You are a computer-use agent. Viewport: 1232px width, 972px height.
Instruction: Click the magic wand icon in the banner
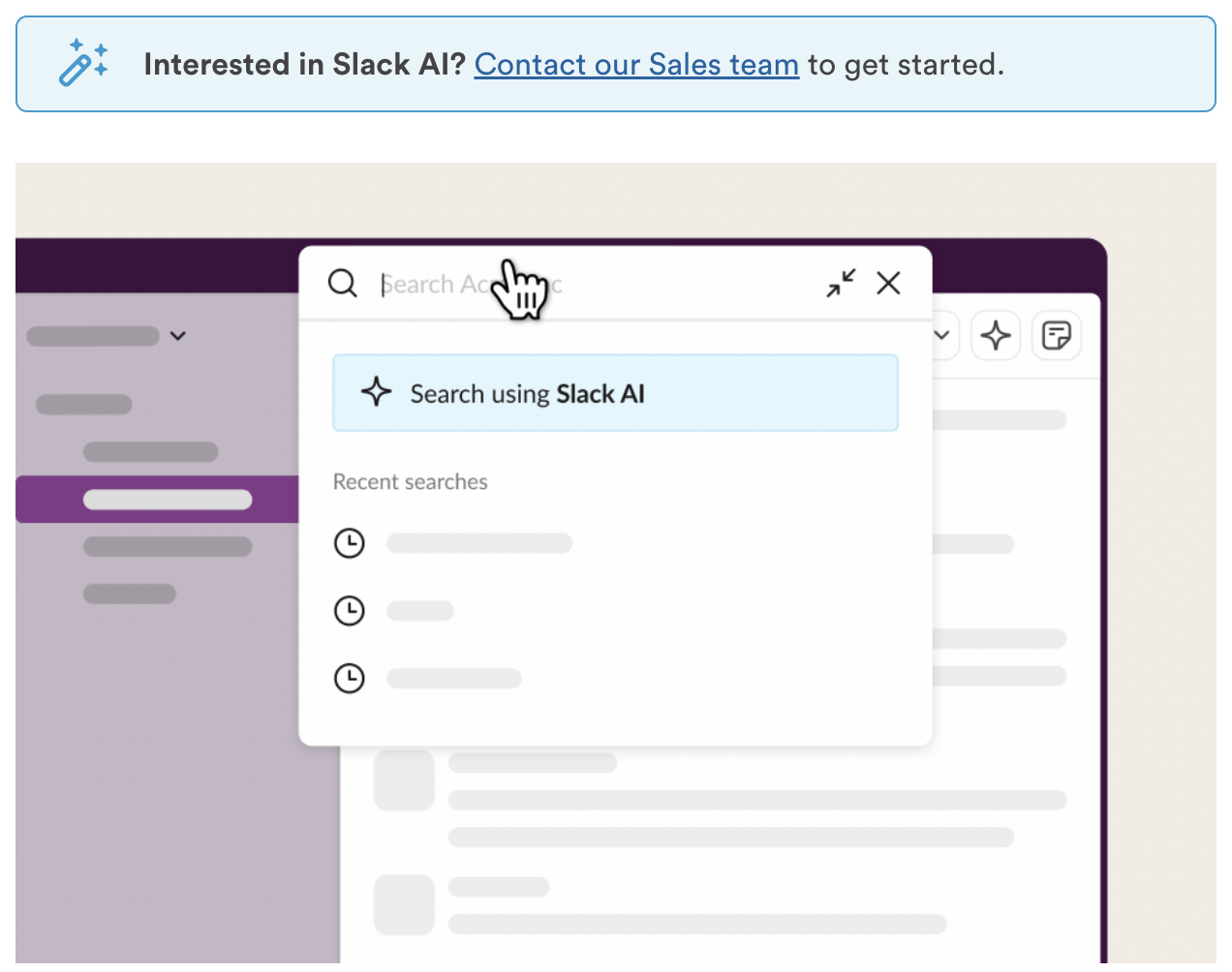click(83, 63)
